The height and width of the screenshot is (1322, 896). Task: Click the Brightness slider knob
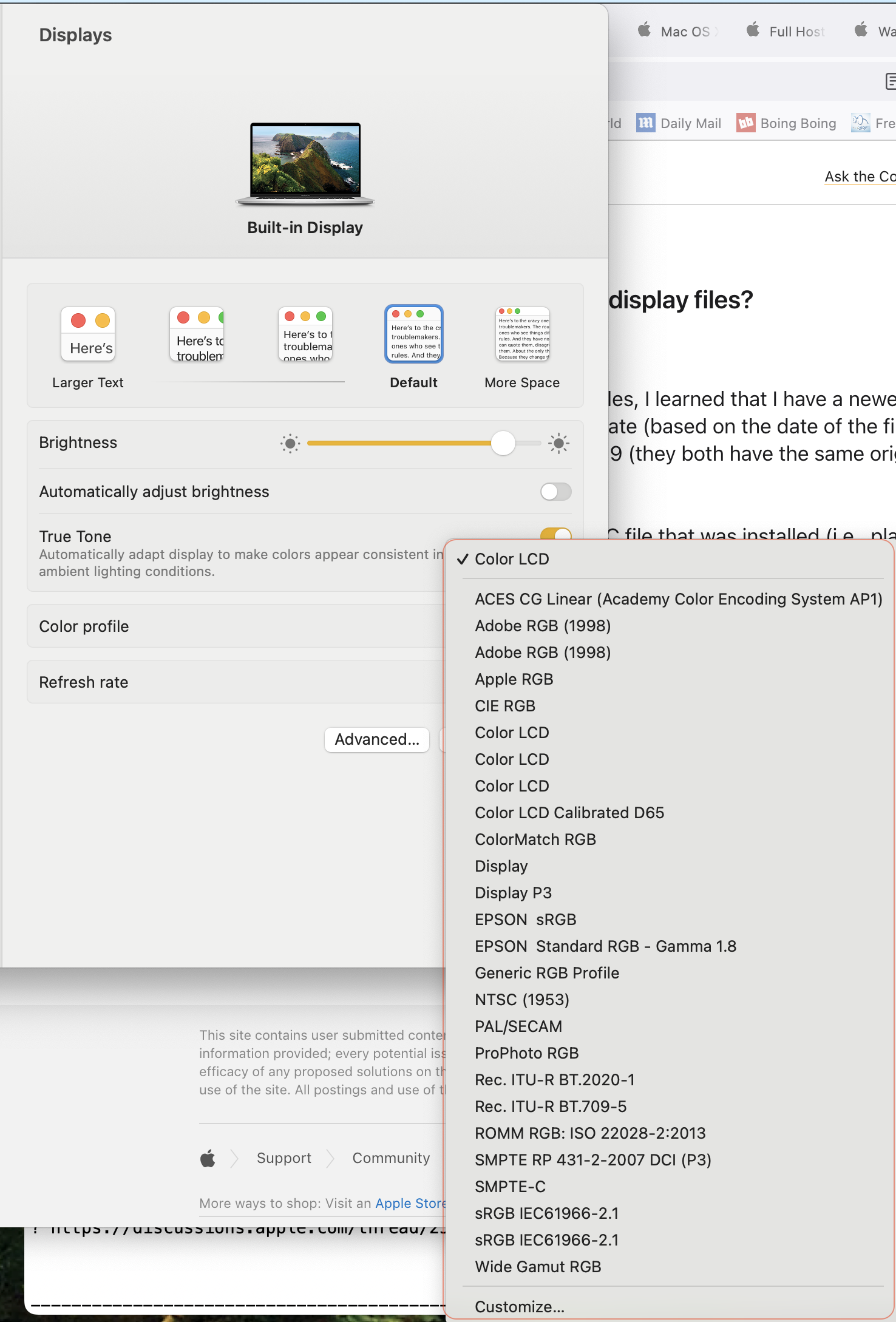(503, 444)
